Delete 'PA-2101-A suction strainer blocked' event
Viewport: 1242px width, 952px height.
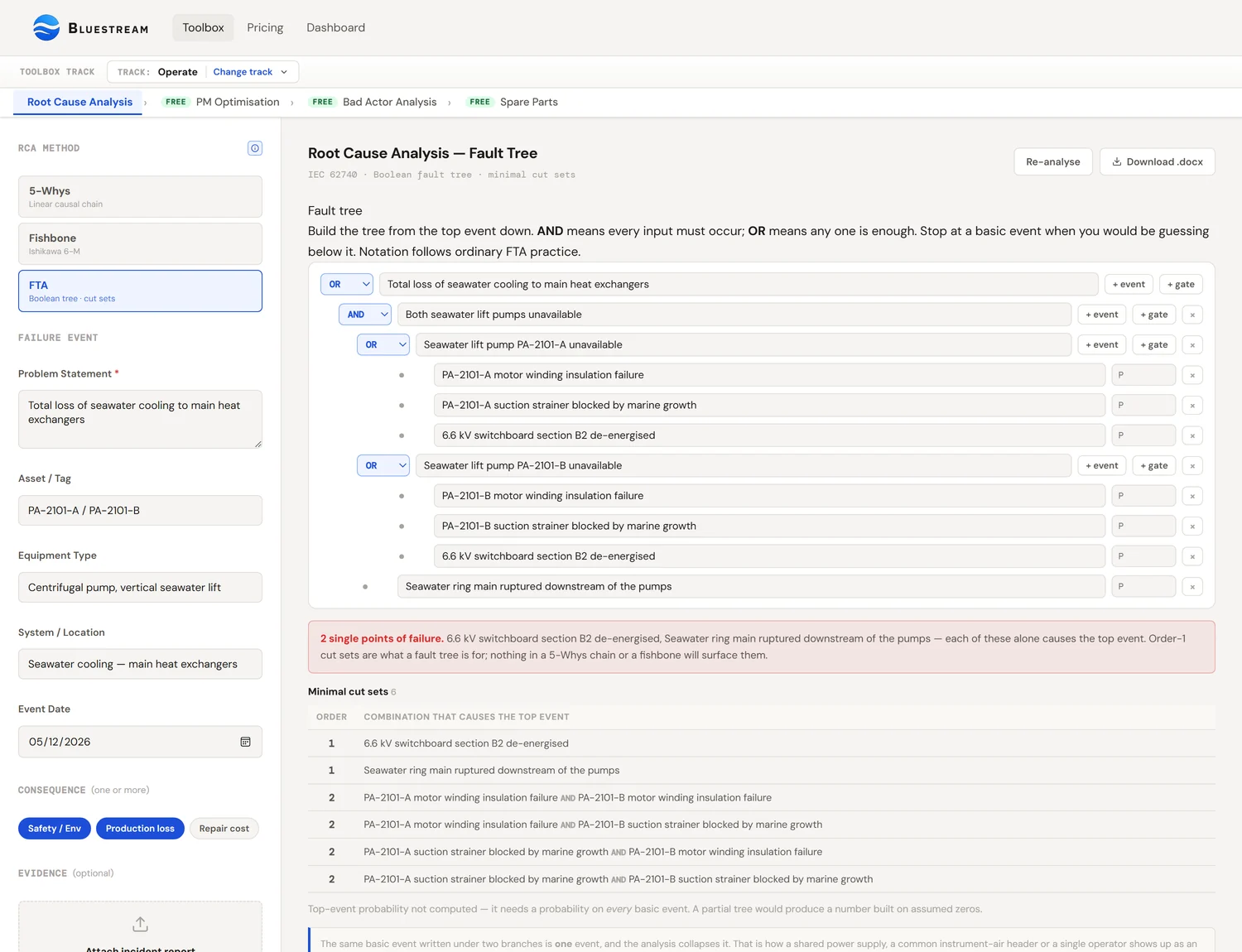click(1192, 406)
